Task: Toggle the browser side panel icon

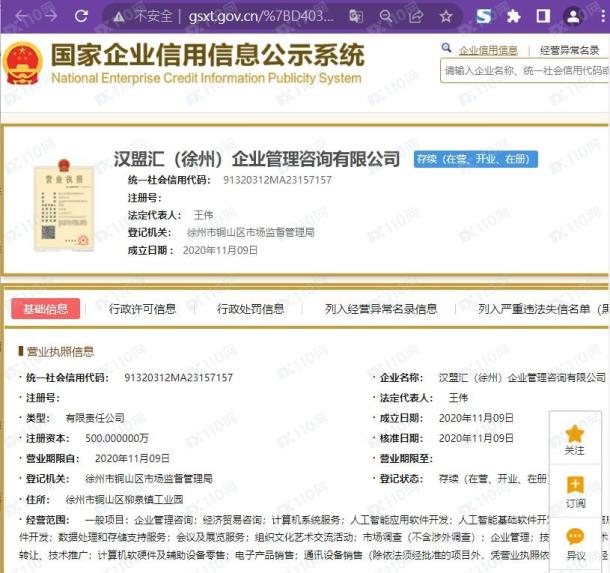Action: pos(543,16)
